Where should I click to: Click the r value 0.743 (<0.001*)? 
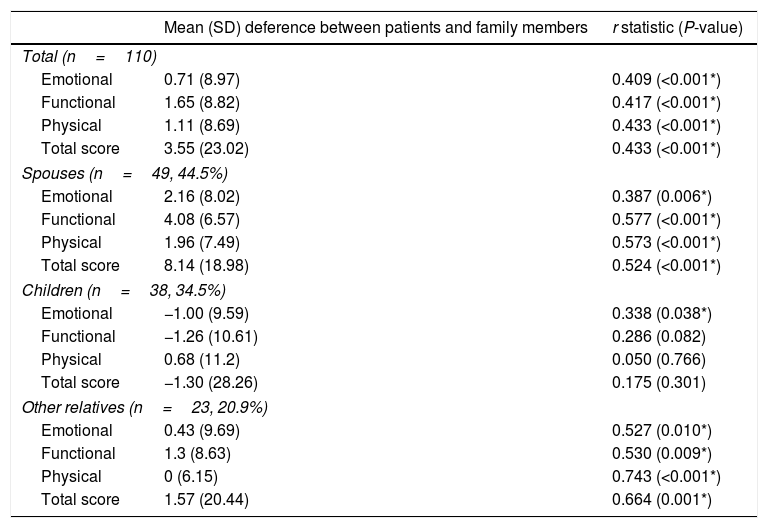coord(665,477)
